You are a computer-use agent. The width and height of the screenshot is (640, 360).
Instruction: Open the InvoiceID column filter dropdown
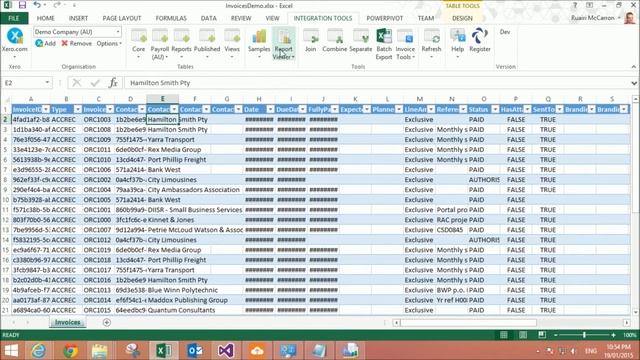coord(46,109)
